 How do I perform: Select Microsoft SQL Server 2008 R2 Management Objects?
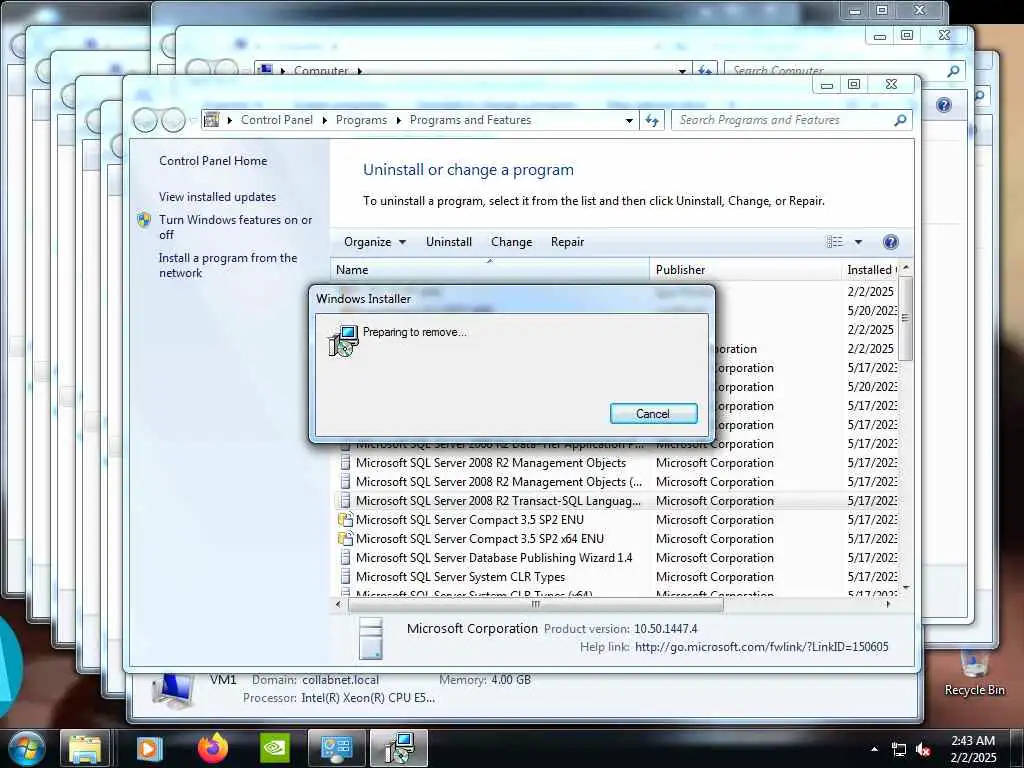pos(491,463)
